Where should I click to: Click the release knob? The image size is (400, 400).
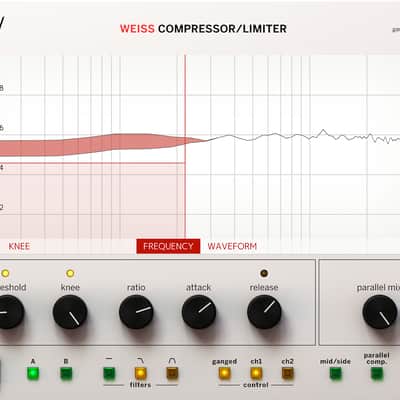264,312
